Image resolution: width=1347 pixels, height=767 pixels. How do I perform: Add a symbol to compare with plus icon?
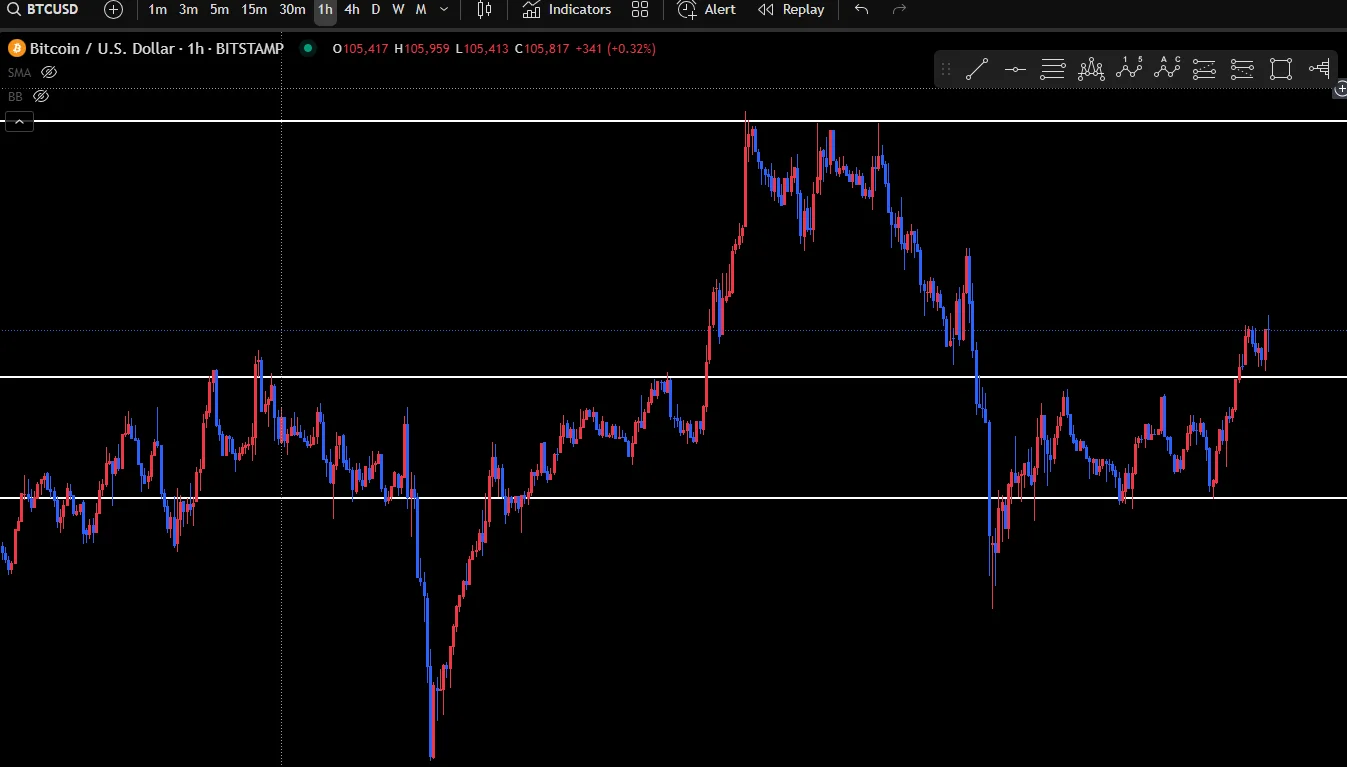pos(114,10)
